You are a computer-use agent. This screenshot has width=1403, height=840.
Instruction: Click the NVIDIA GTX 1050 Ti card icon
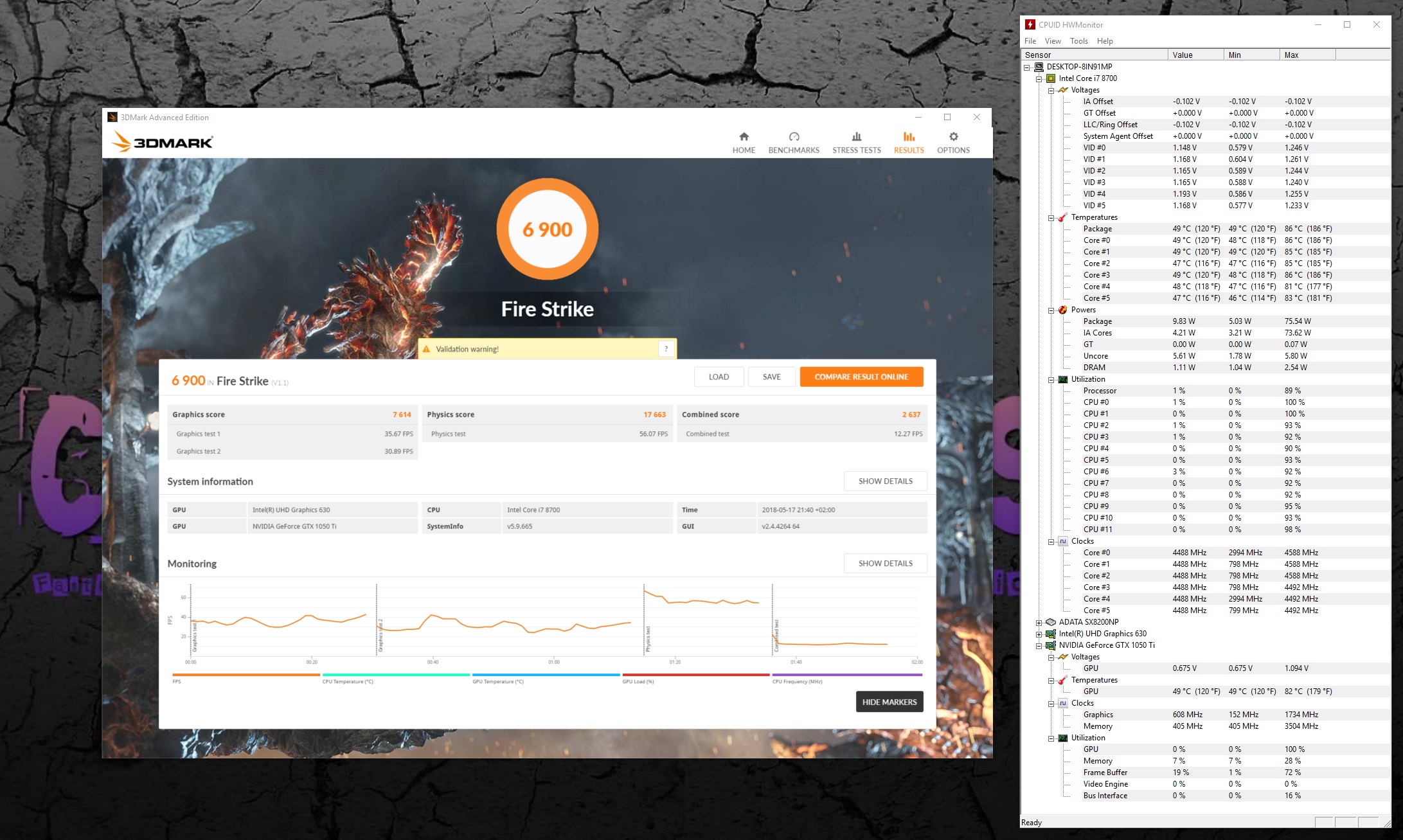[x=1051, y=645]
